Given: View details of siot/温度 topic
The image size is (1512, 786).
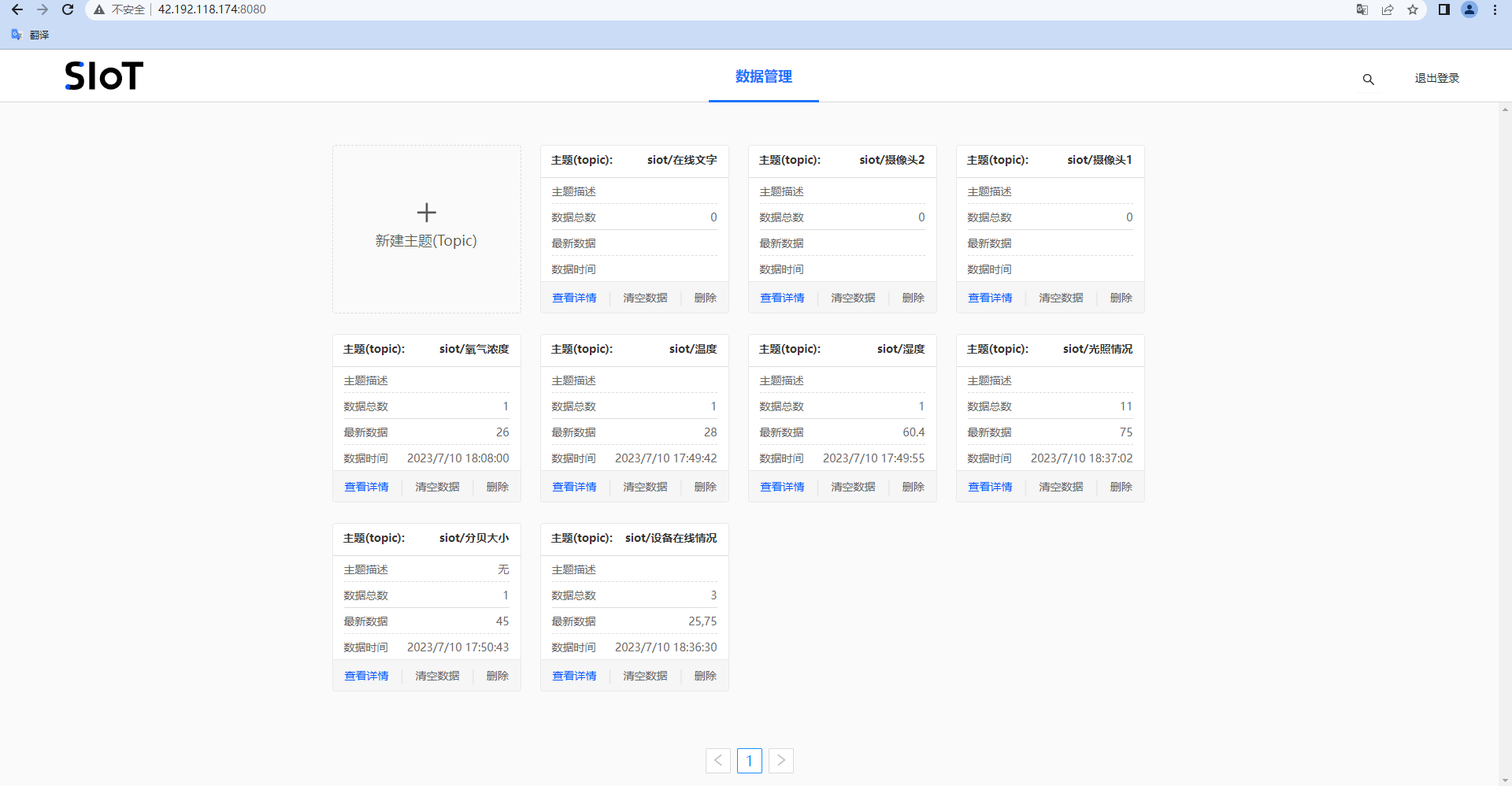Looking at the screenshot, I should (574, 487).
